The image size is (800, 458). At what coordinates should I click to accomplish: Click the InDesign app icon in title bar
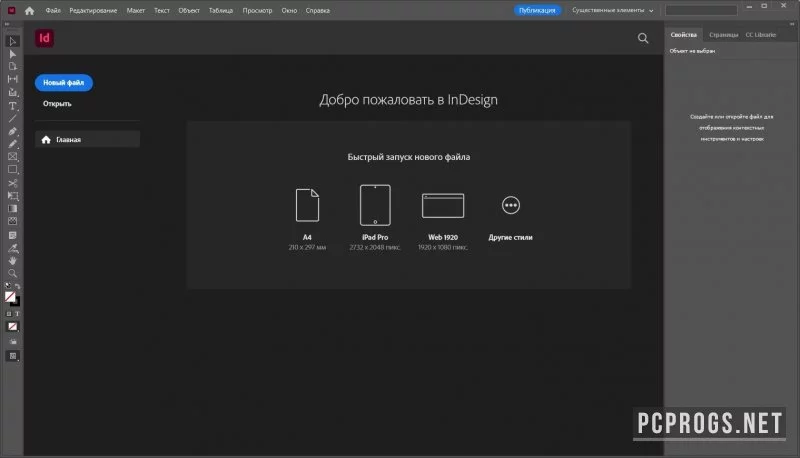(x=11, y=10)
